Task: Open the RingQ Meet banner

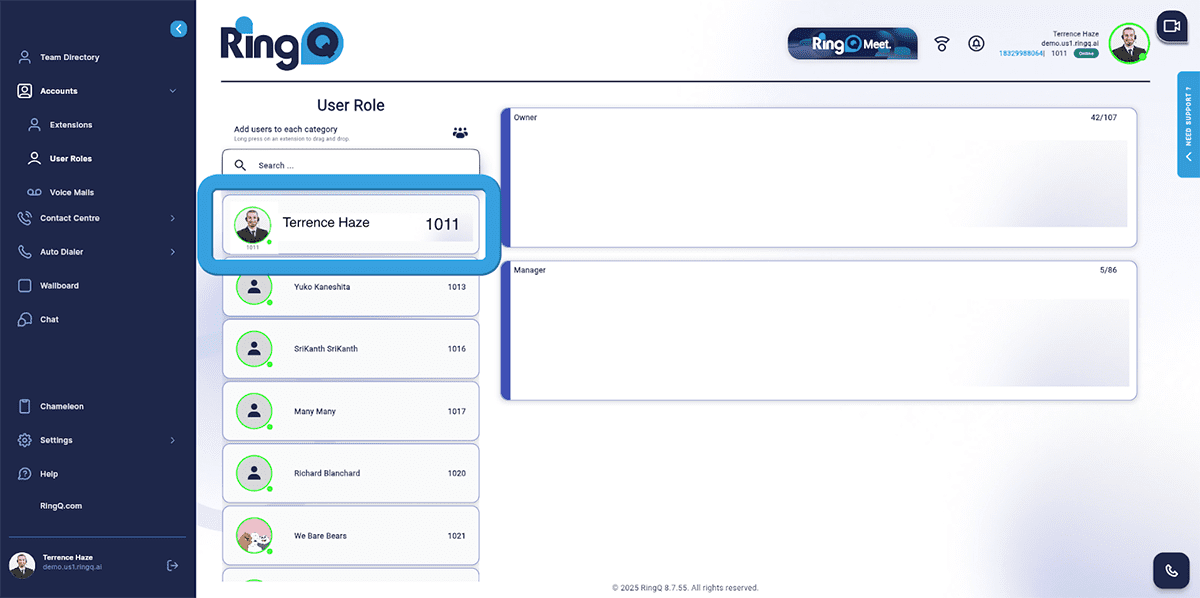Action: coord(852,44)
